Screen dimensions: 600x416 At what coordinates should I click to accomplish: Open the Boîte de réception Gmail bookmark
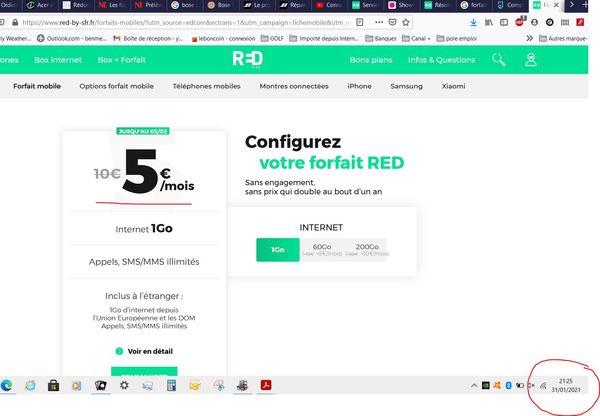tap(148, 38)
